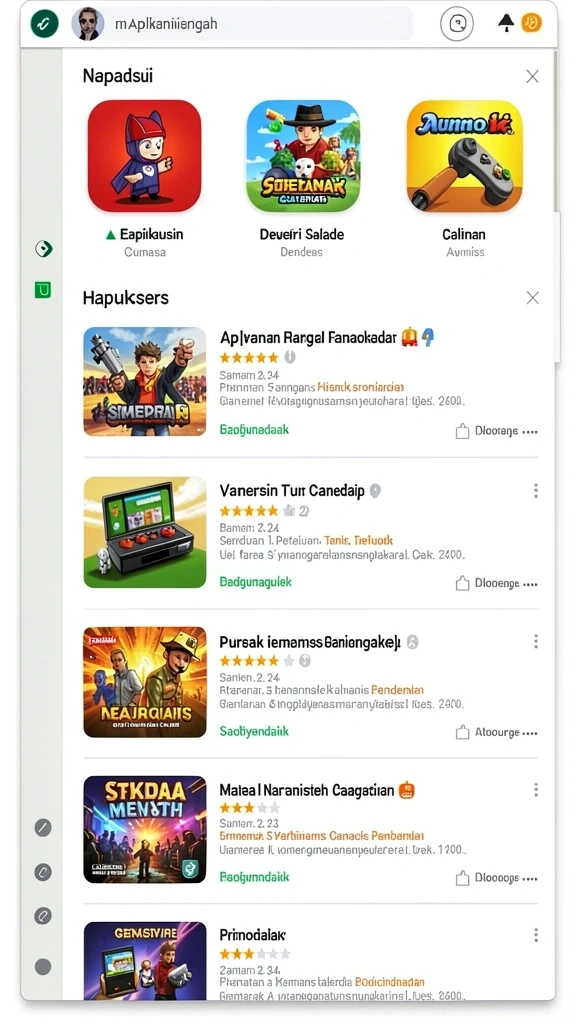The image size is (576, 1024).
Task: Open more options for Maleal Naranisteh Caagatian
Action: coord(536,790)
